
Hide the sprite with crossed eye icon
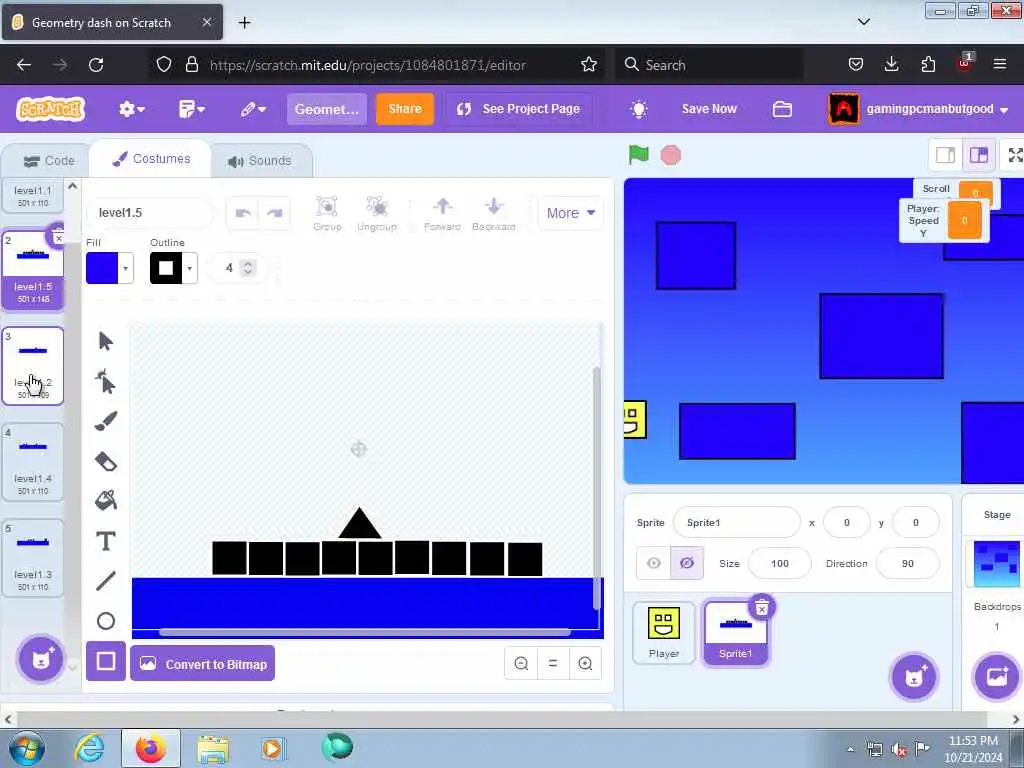[x=687, y=563]
